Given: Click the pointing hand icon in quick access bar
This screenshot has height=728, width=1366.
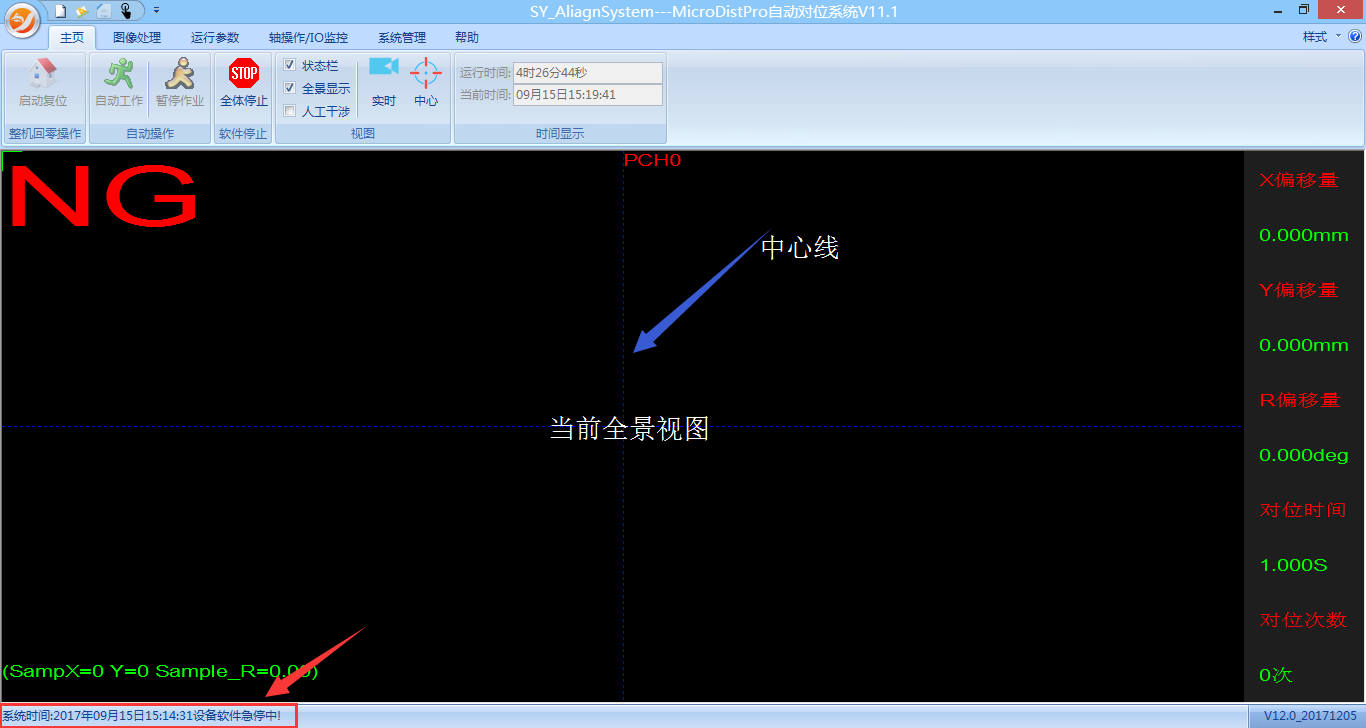Looking at the screenshot, I should [126, 10].
